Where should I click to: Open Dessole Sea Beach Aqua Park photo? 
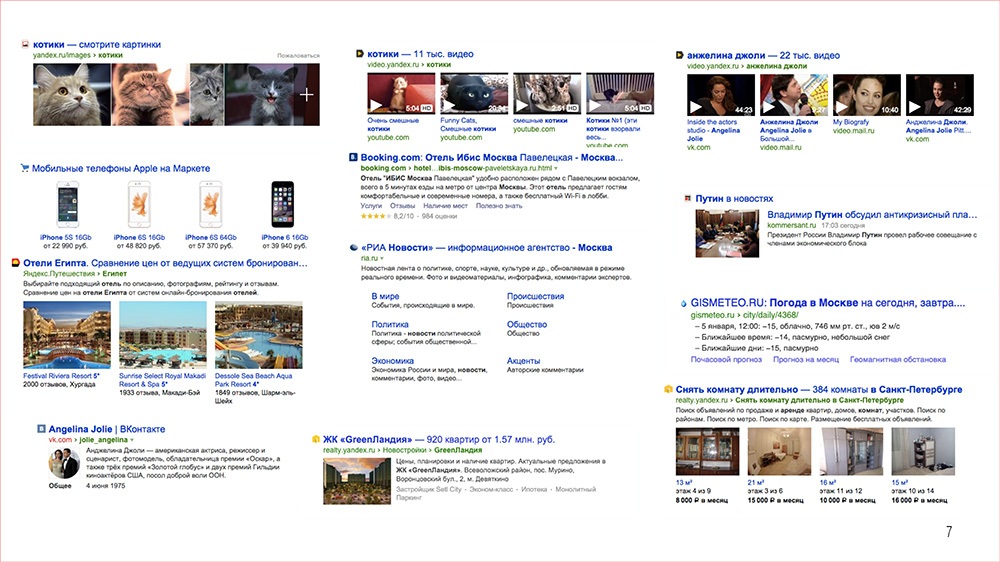coord(258,335)
